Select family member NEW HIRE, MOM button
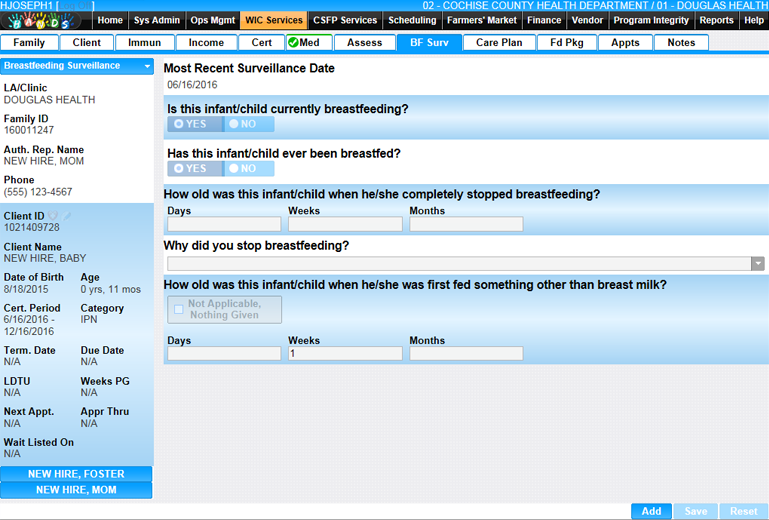This screenshot has width=769, height=520. pyautogui.click(x=76, y=490)
